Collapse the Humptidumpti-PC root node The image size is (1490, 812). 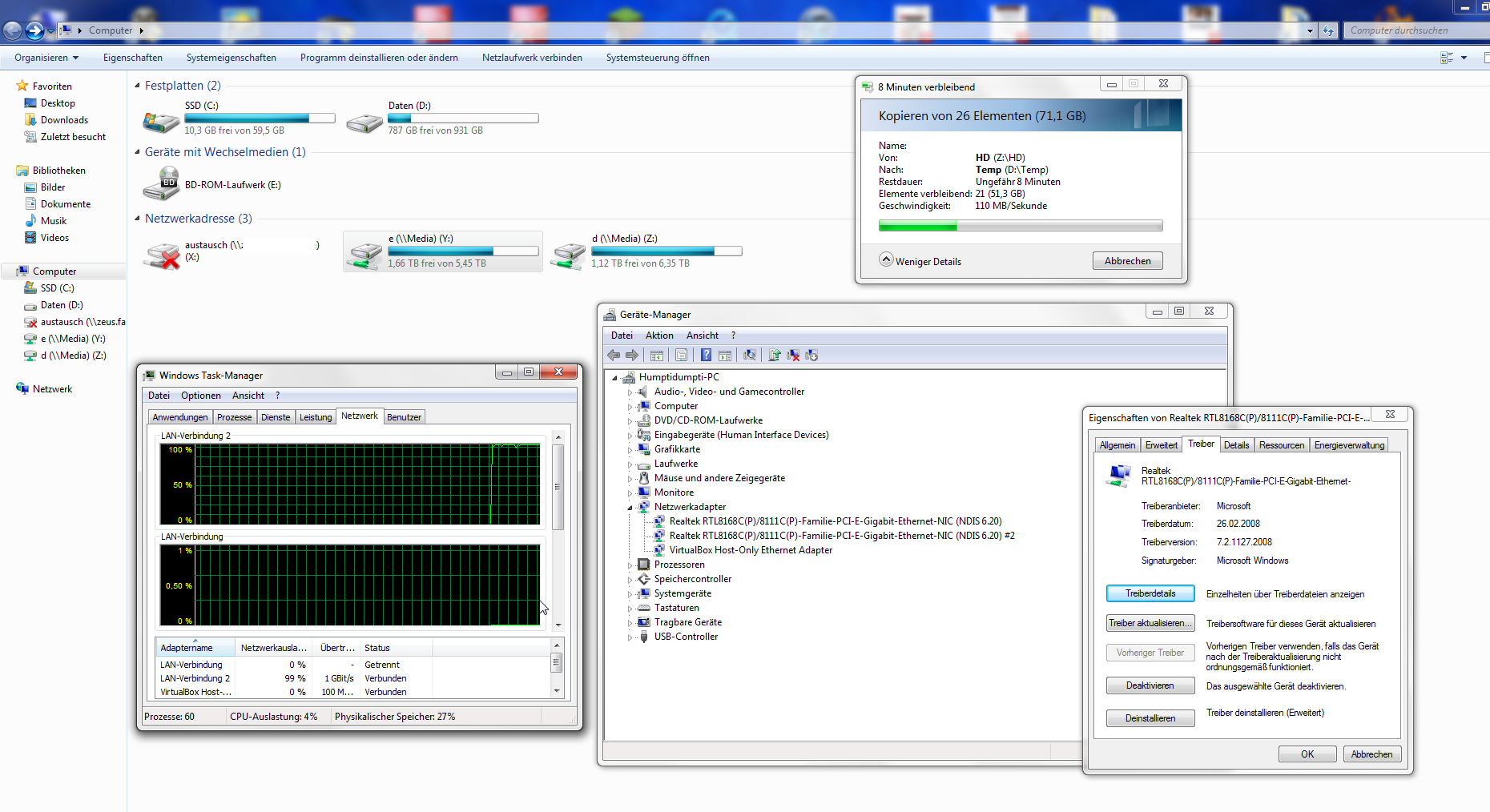click(614, 378)
